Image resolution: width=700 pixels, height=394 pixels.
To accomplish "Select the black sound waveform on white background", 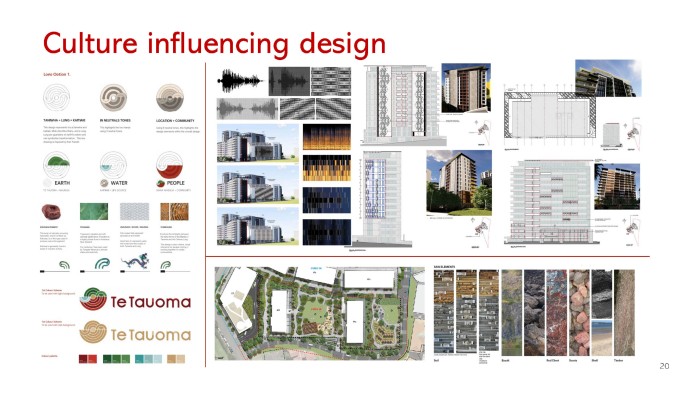I will [x=241, y=81].
